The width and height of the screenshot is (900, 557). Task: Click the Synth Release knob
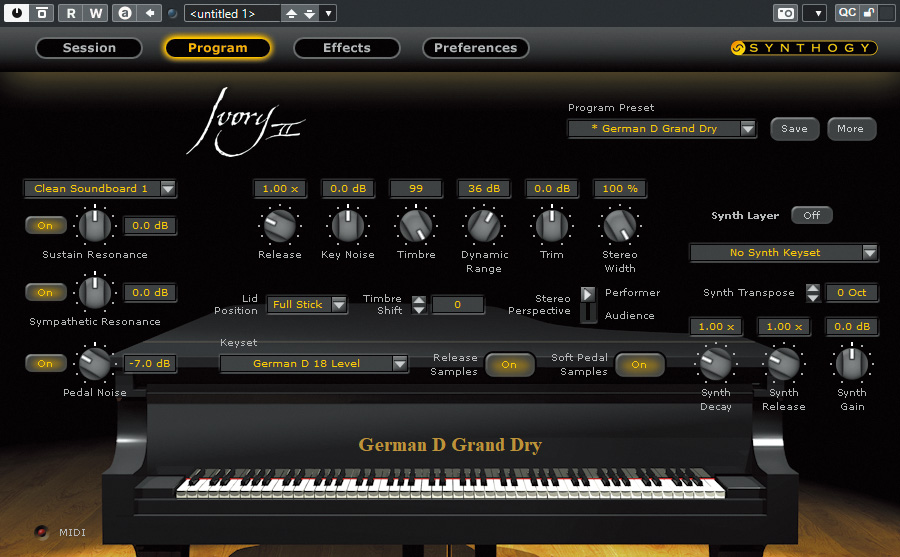783,363
